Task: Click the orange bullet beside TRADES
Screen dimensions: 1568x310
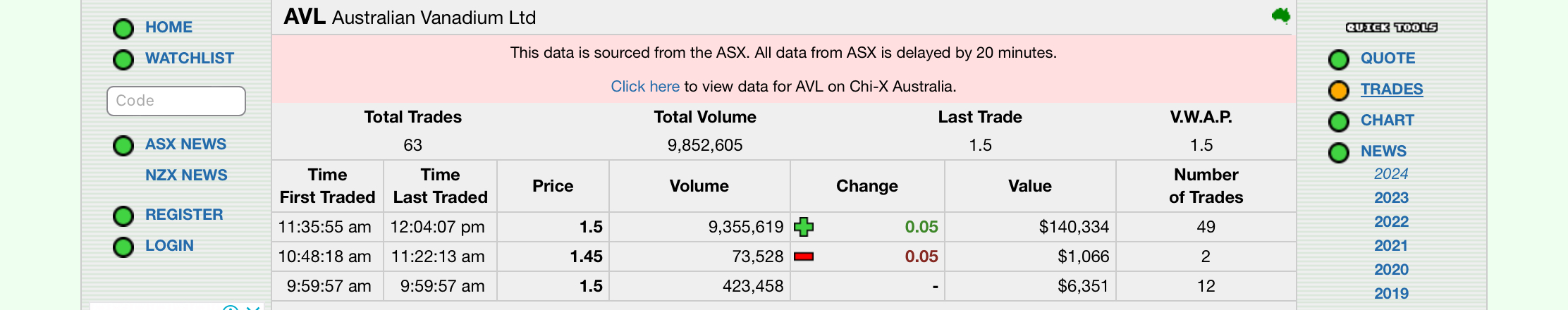Action: (1339, 91)
